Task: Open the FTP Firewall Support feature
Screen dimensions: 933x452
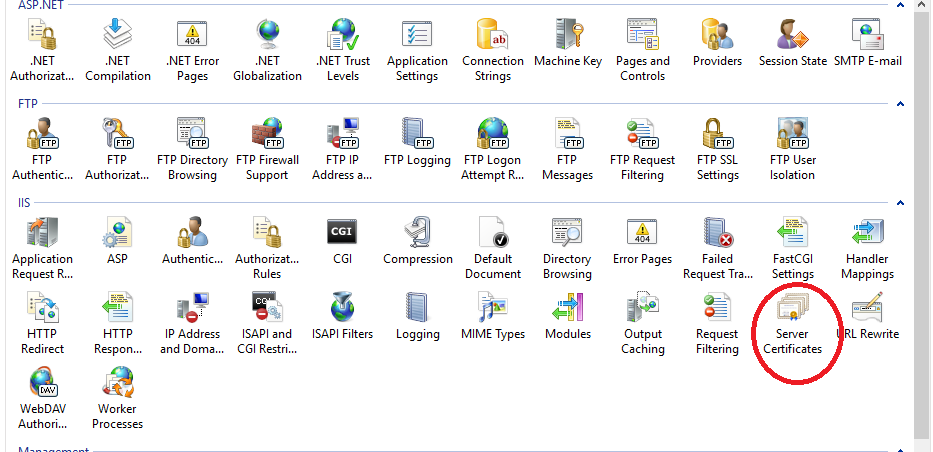Action: pos(267,135)
